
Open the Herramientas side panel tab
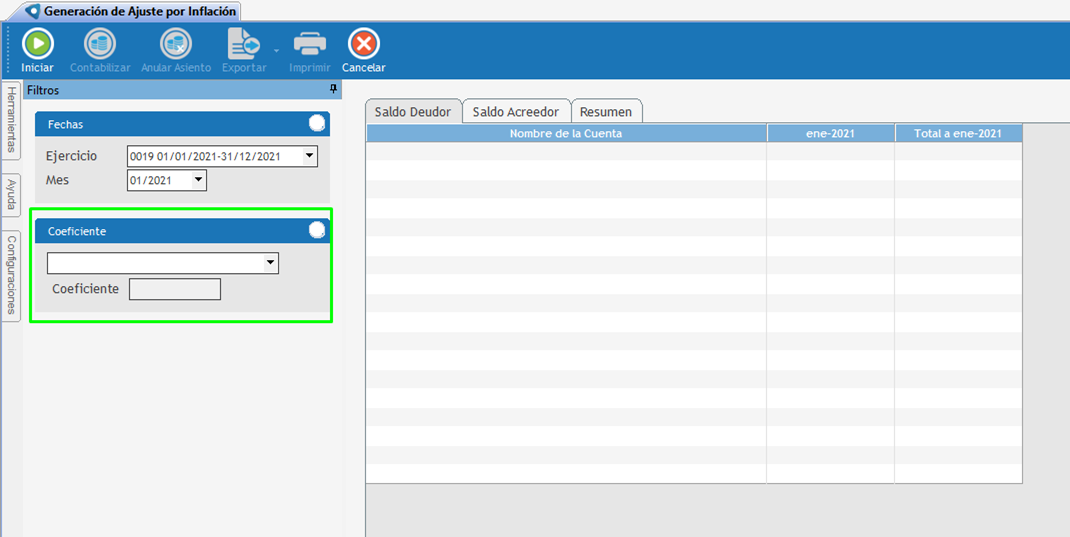(x=11, y=120)
